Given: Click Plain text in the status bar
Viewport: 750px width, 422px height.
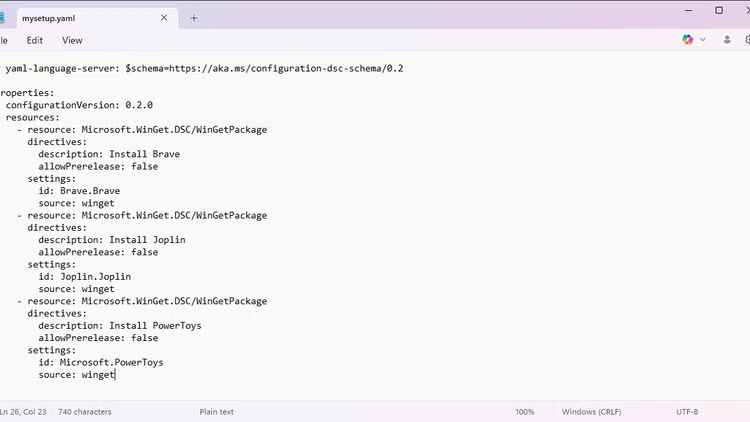Looking at the screenshot, I should point(217,411).
